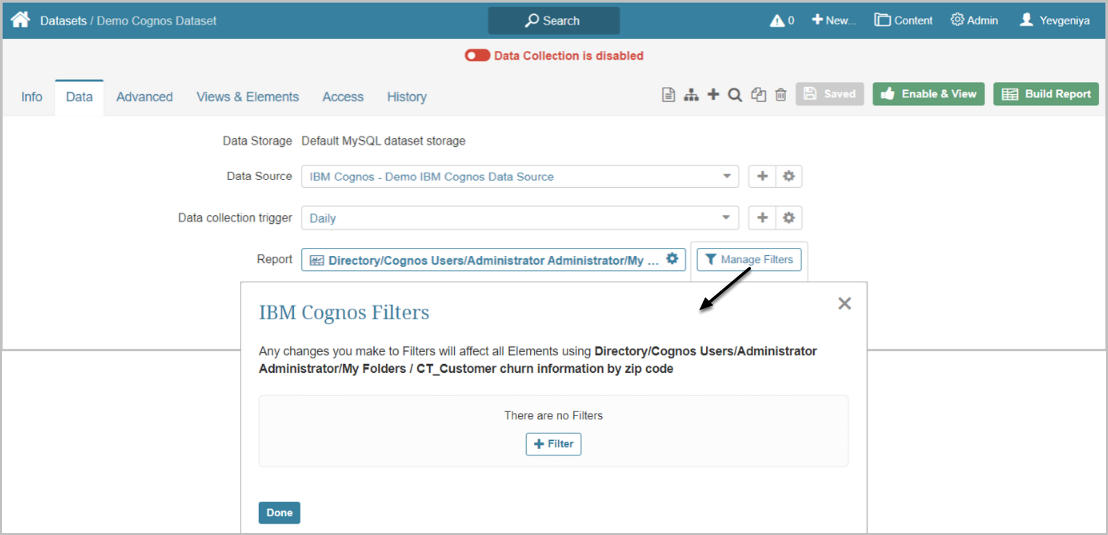Viewport: 1108px width, 535px height.
Task: Expand the Data collection trigger dropdown
Action: (x=520, y=218)
